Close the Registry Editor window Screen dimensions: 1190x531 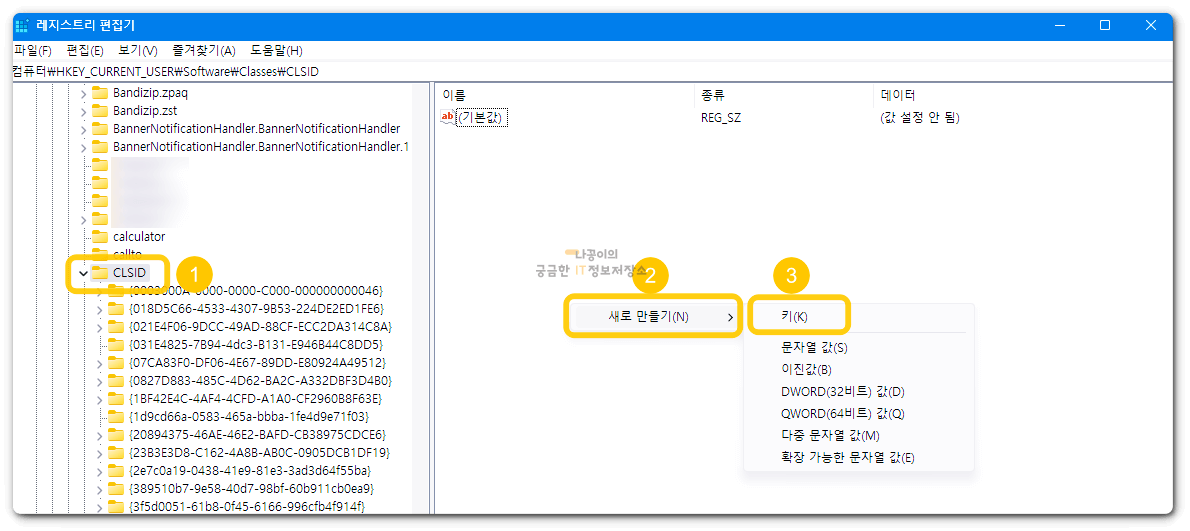pyautogui.click(x=1151, y=25)
